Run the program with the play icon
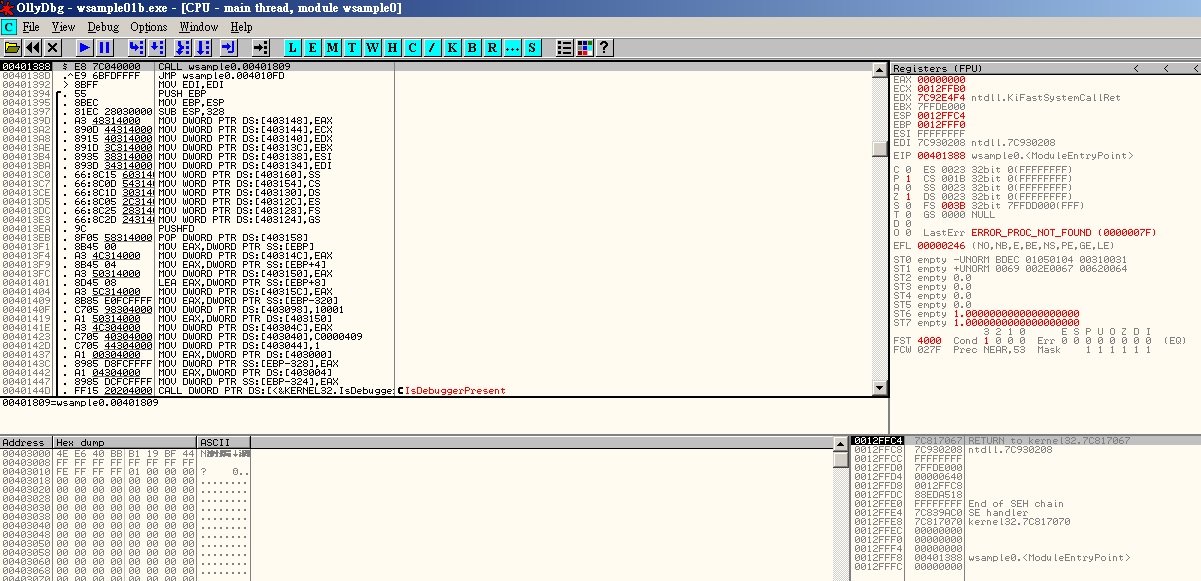The width and height of the screenshot is (1201, 581). [x=84, y=47]
